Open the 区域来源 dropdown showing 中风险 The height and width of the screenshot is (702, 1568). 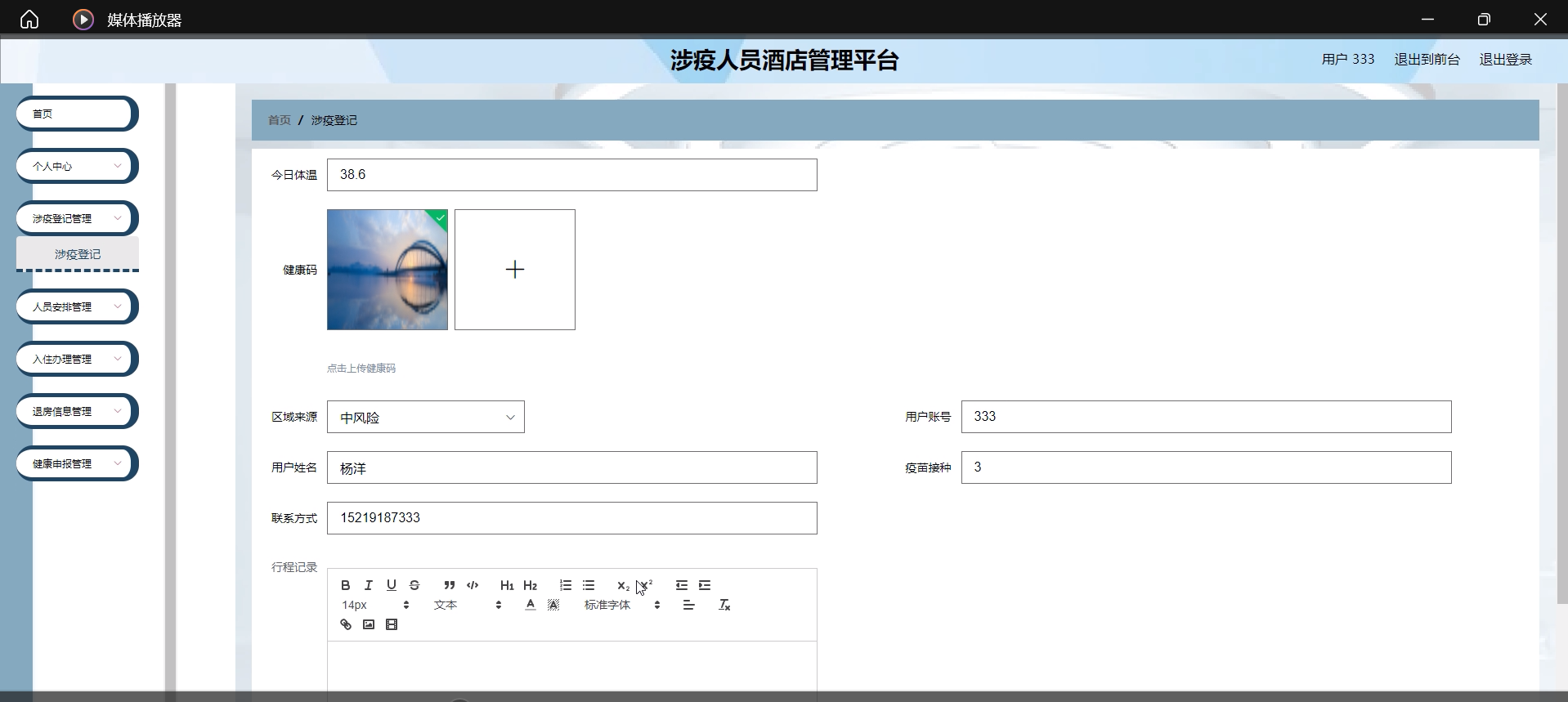coord(426,417)
